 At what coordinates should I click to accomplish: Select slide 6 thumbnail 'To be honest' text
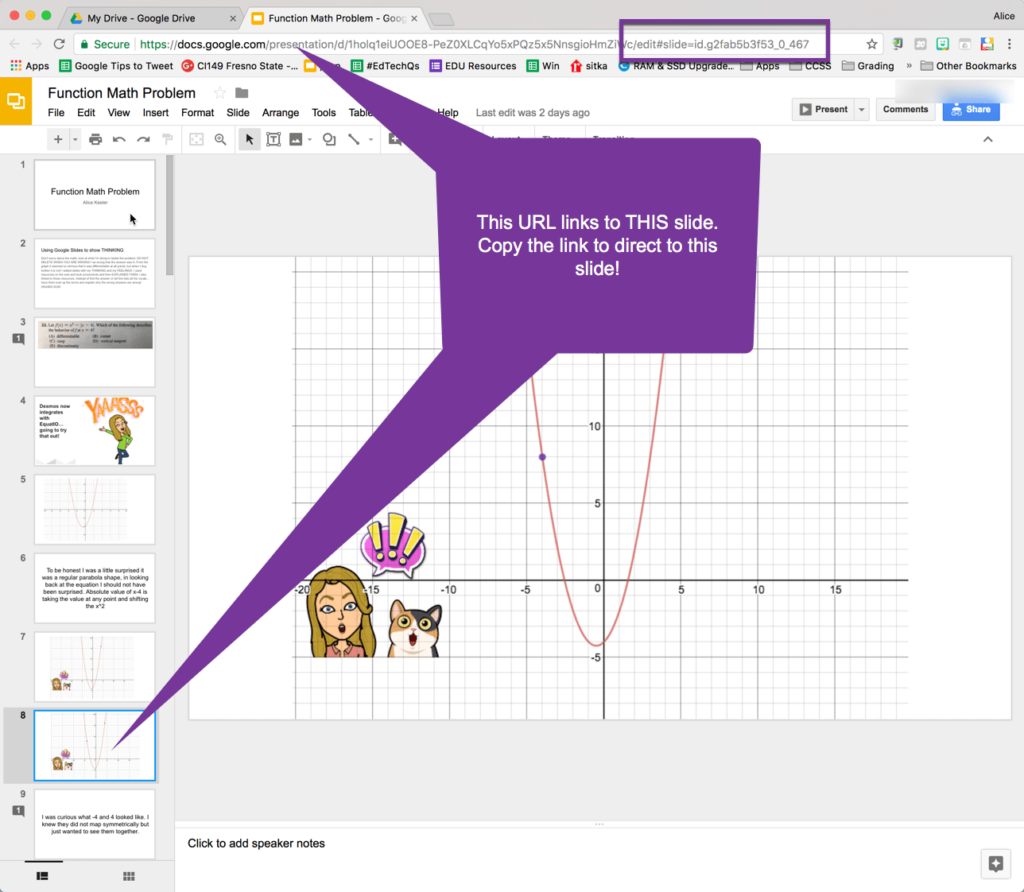point(95,588)
